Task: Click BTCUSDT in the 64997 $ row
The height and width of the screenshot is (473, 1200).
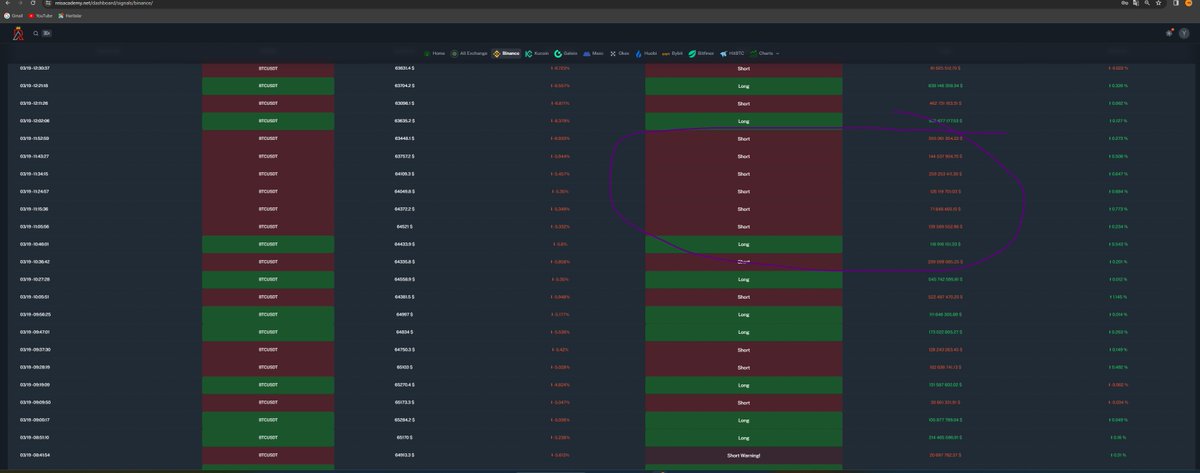Action: click(268, 314)
